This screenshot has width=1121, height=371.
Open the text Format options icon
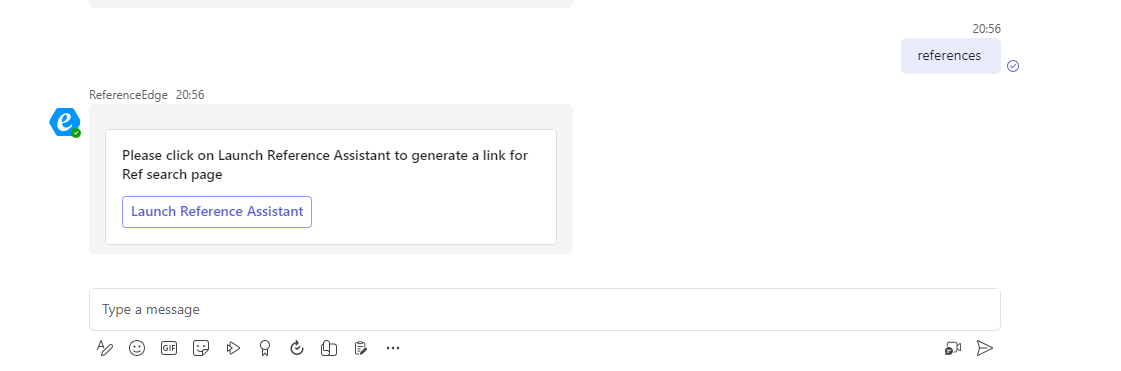click(104, 348)
